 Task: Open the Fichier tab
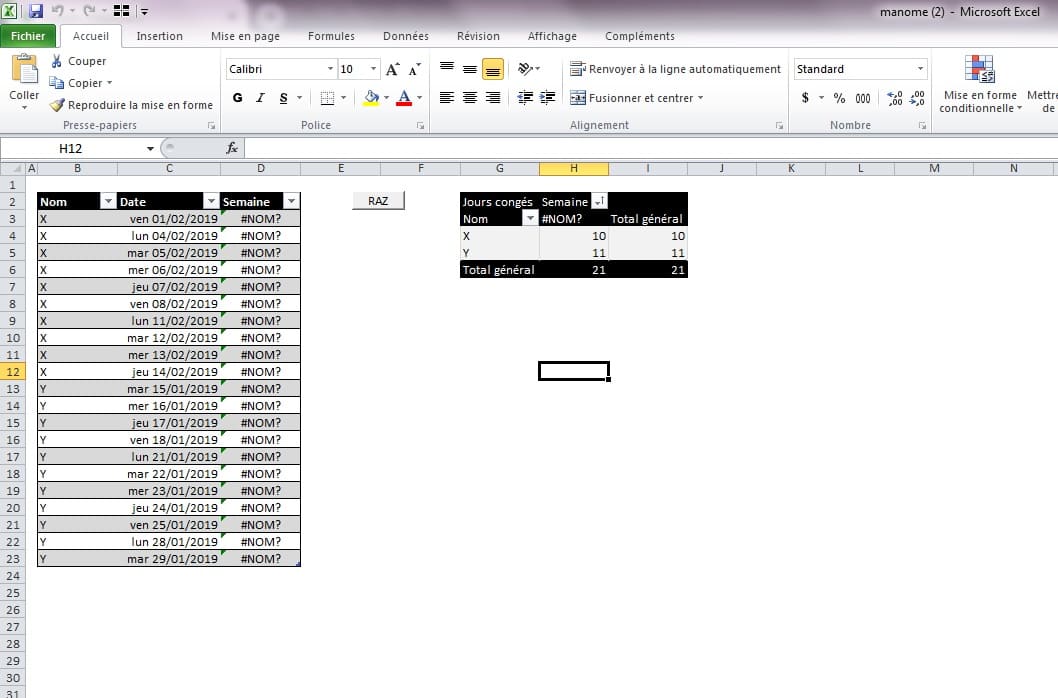[x=28, y=36]
